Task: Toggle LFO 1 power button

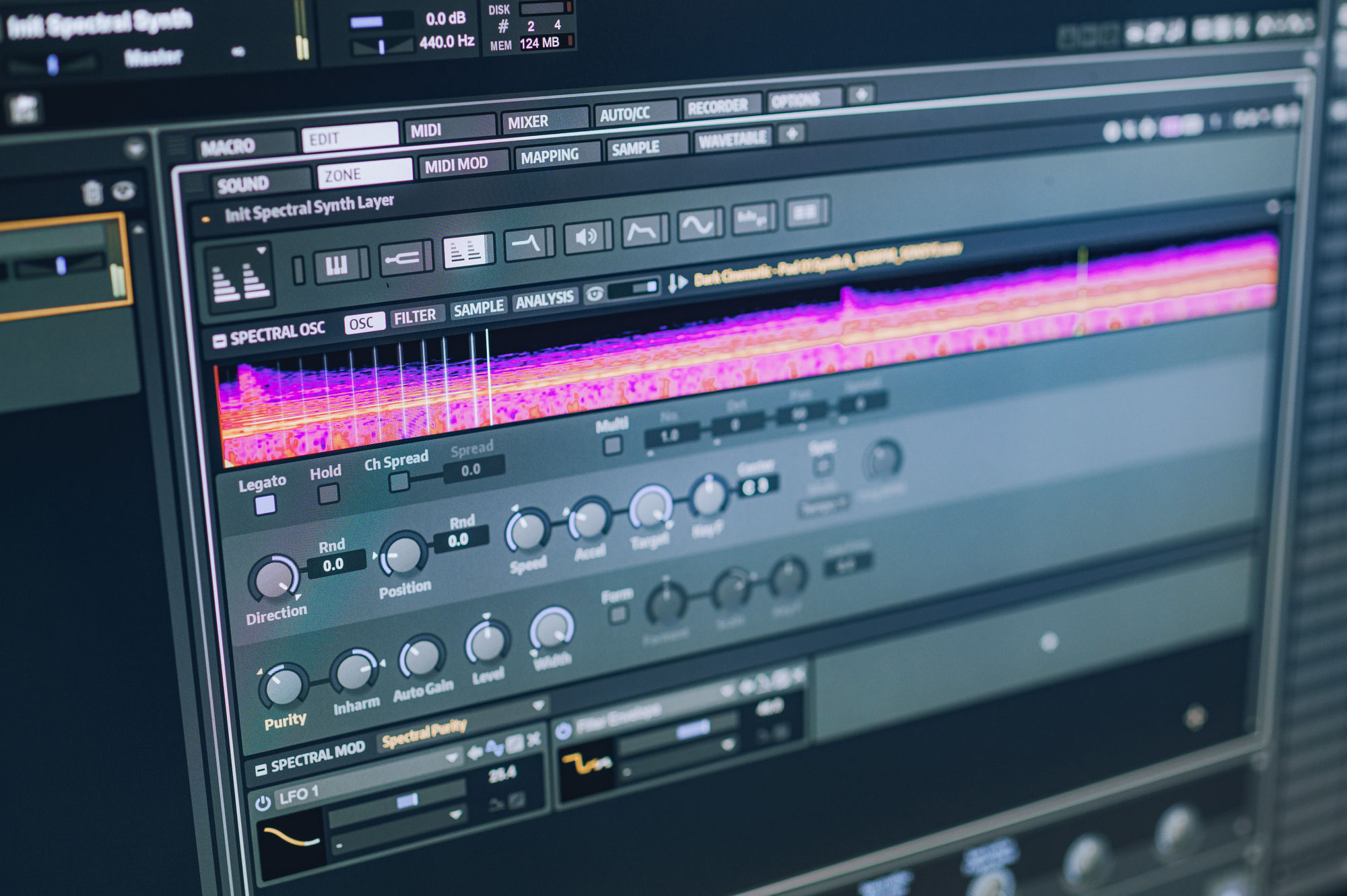Action: pos(263,802)
